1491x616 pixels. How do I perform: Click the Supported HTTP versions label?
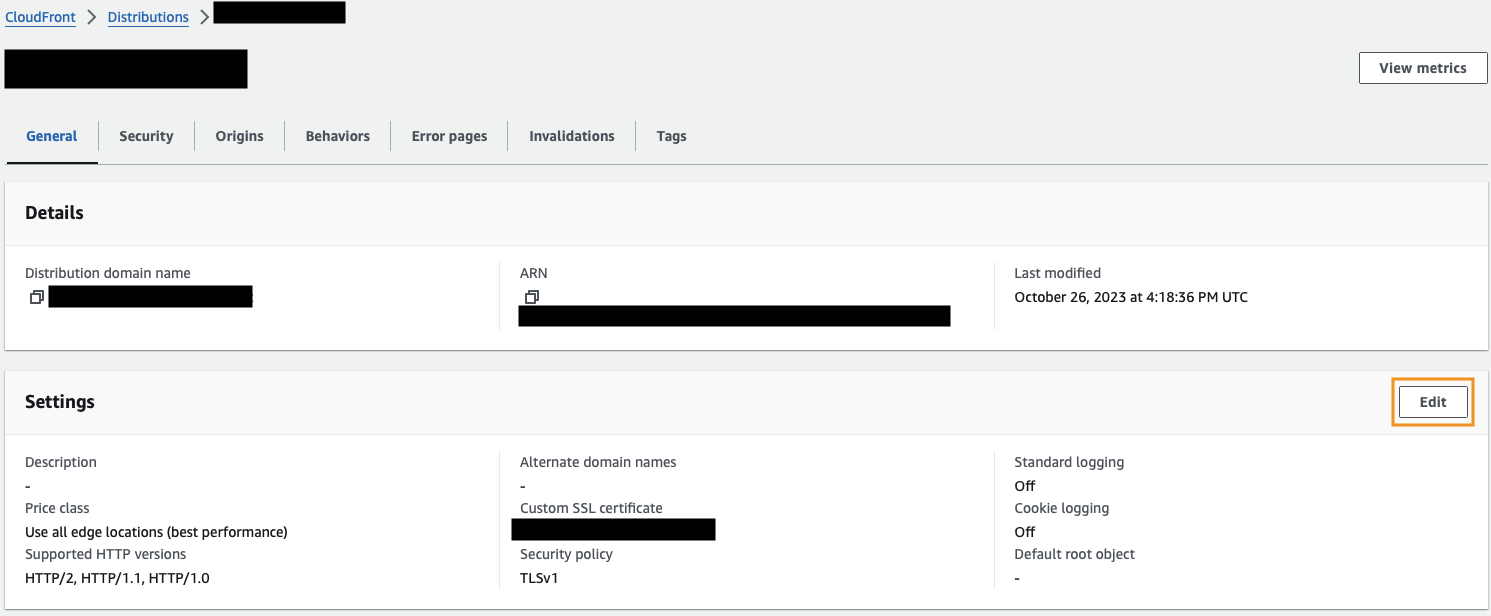click(x=105, y=554)
